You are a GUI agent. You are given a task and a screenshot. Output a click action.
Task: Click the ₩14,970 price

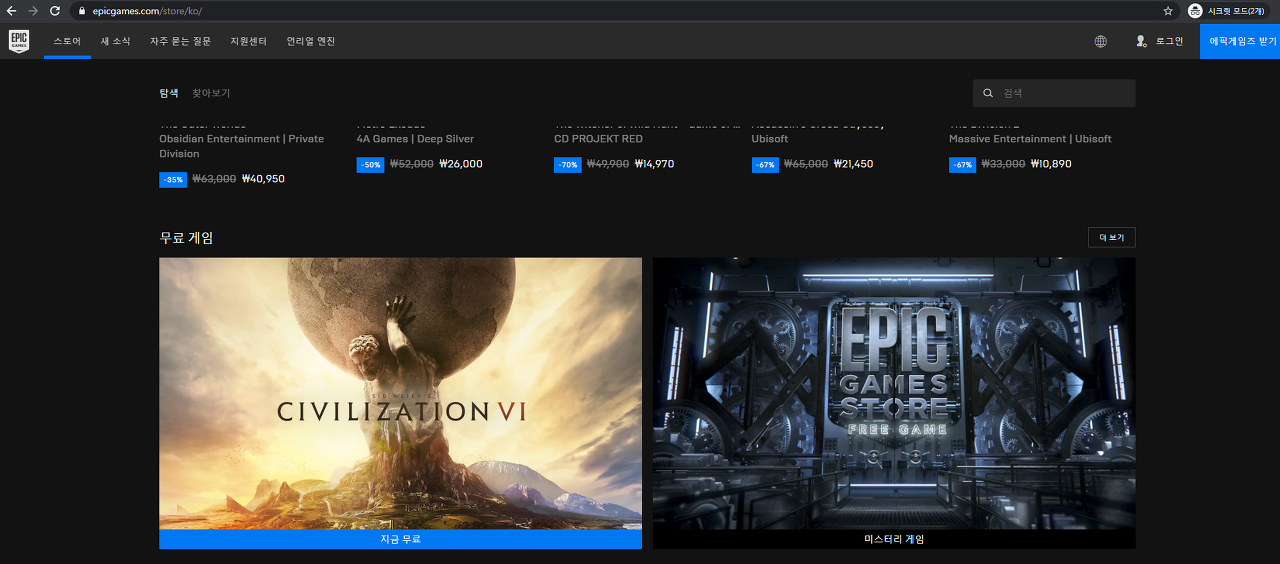coord(655,164)
